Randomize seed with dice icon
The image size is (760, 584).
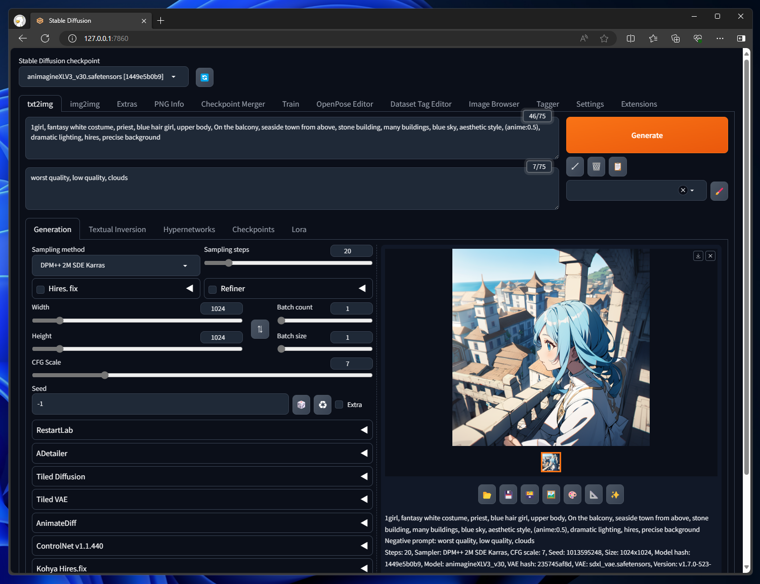301,405
